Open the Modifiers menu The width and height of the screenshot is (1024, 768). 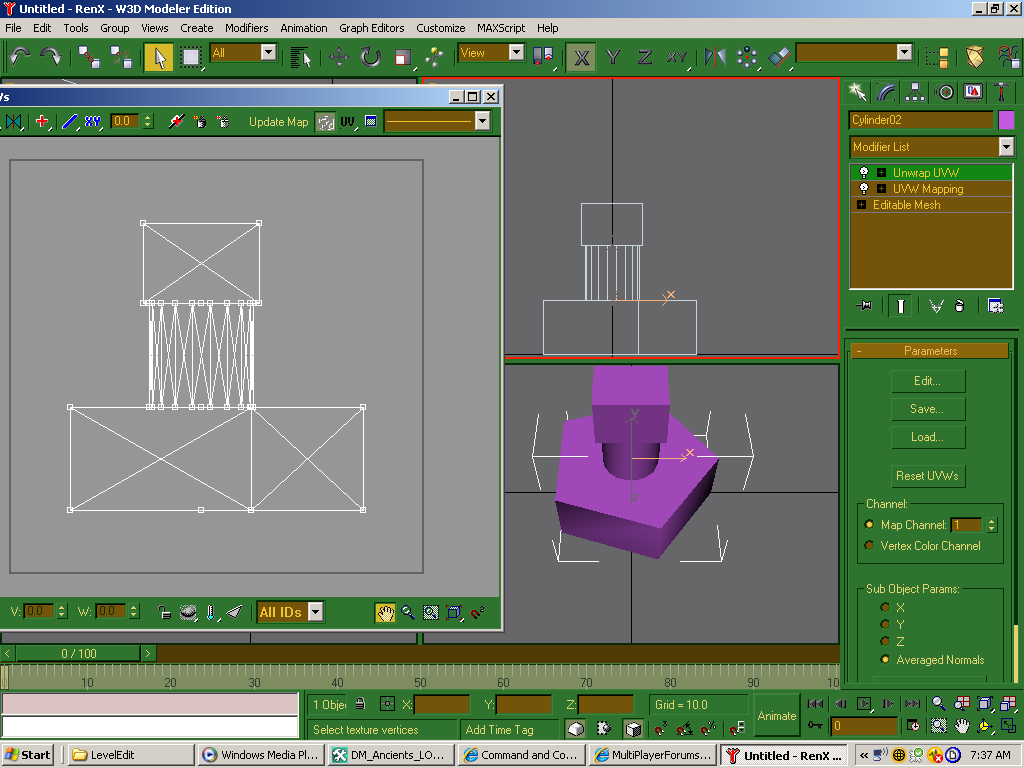[246, 28]
